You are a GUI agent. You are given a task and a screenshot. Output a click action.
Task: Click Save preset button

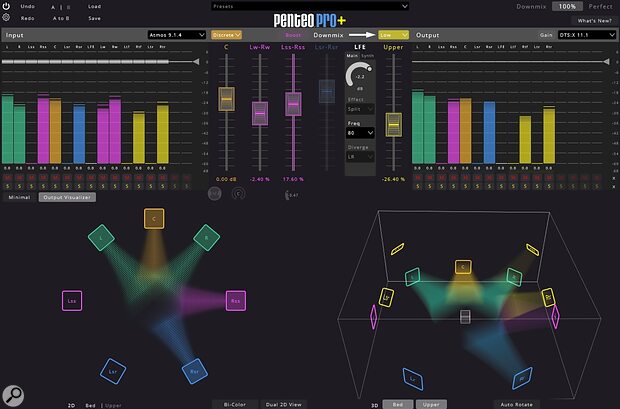(x=94, y=18)
